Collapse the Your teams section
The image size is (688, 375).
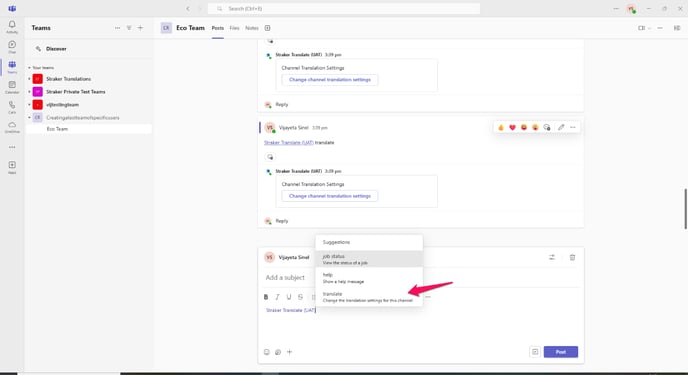[x=29, y=68]
